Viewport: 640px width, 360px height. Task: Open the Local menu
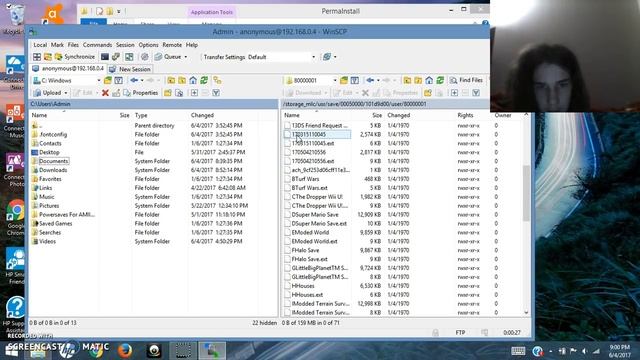[x=40, y=45]
